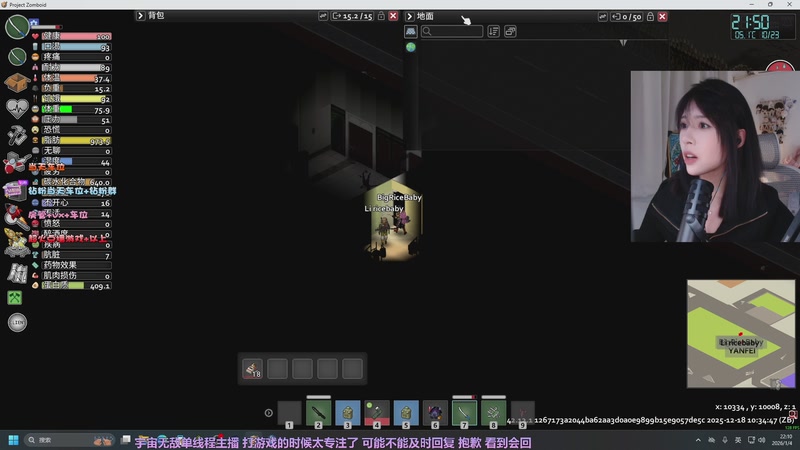Close the 地面 ground panel
800x450 pixels.
tap(663, 17)
